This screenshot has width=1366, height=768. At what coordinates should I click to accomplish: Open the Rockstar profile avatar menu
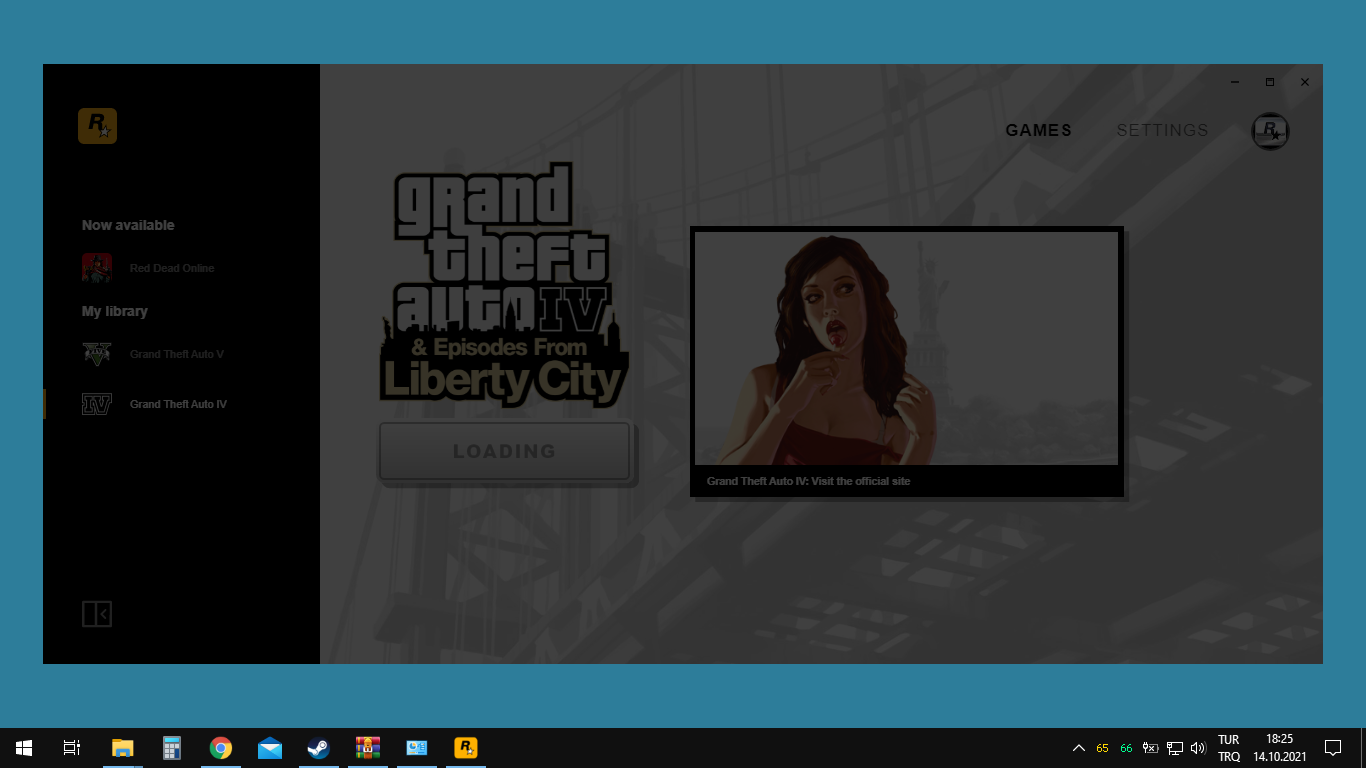(x=1270, y=131)
